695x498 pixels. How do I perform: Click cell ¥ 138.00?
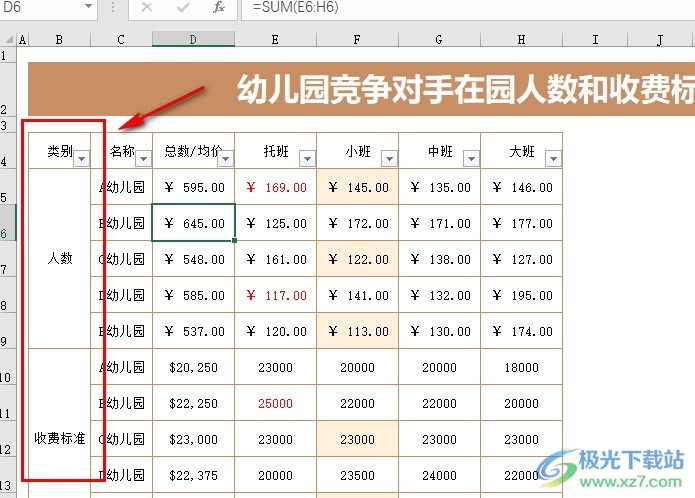pos(439,259)
